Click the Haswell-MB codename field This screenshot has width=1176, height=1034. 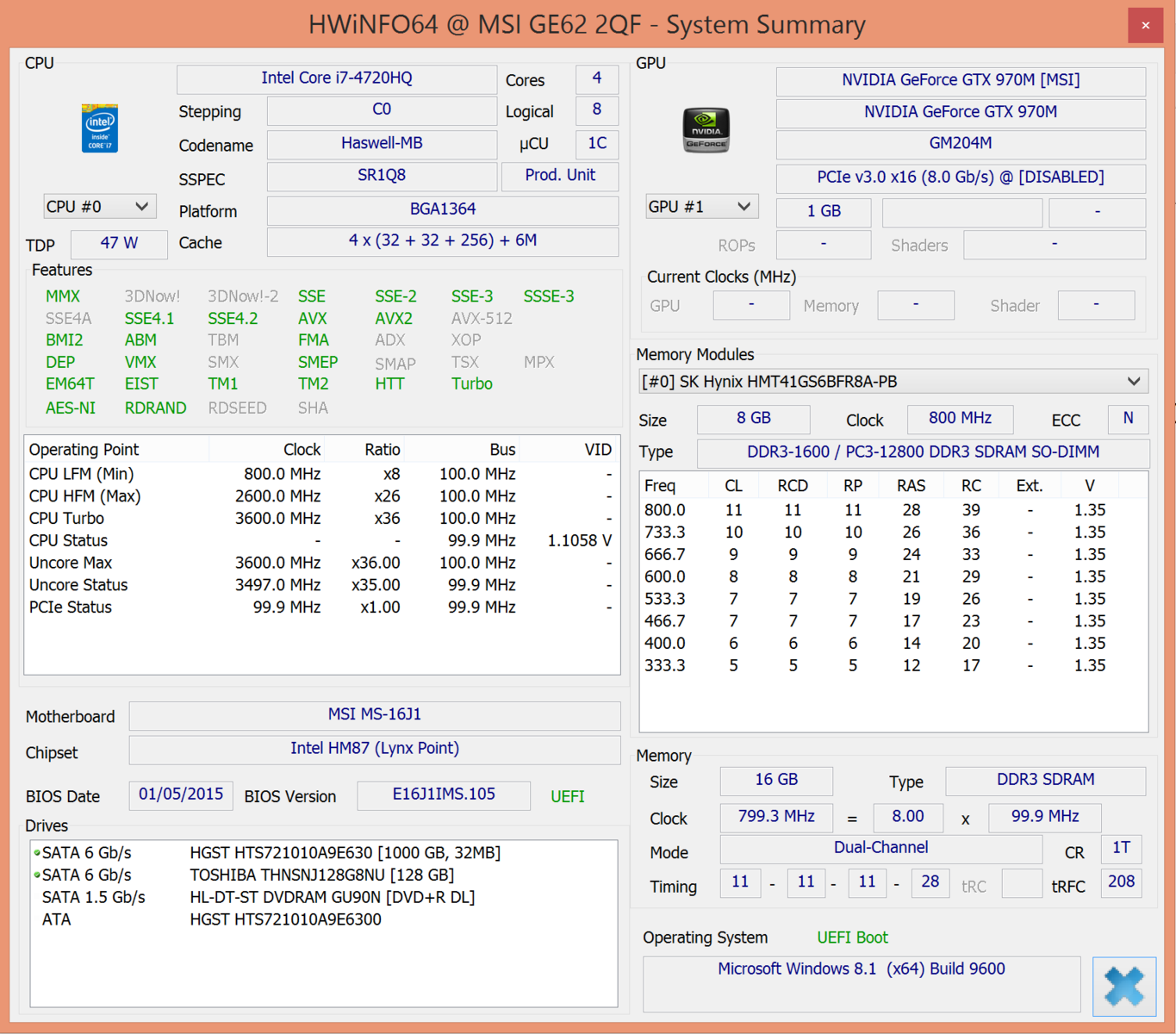382,144
